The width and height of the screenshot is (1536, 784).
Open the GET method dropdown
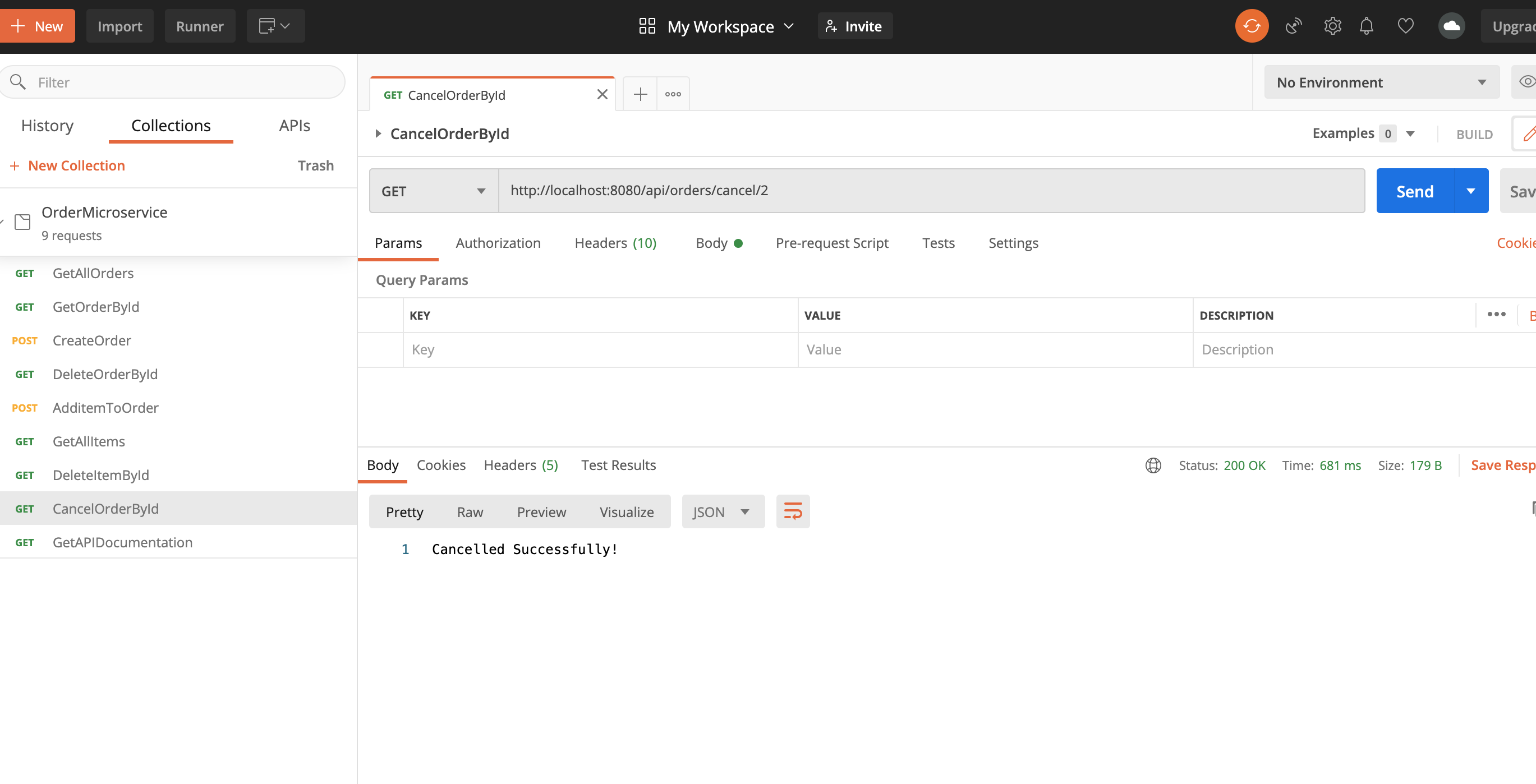(434, 191)
